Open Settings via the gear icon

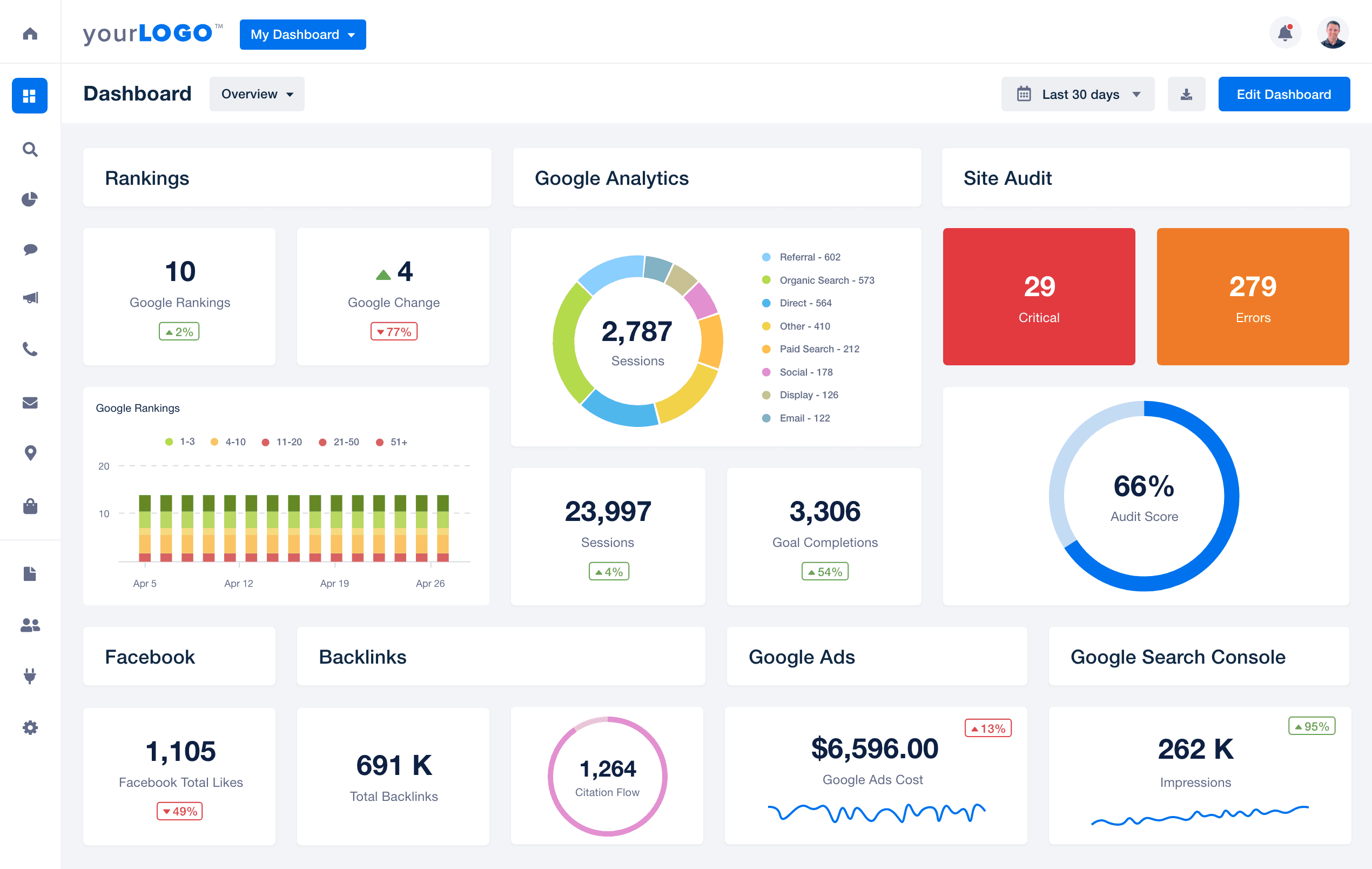(x=30, y=727)
